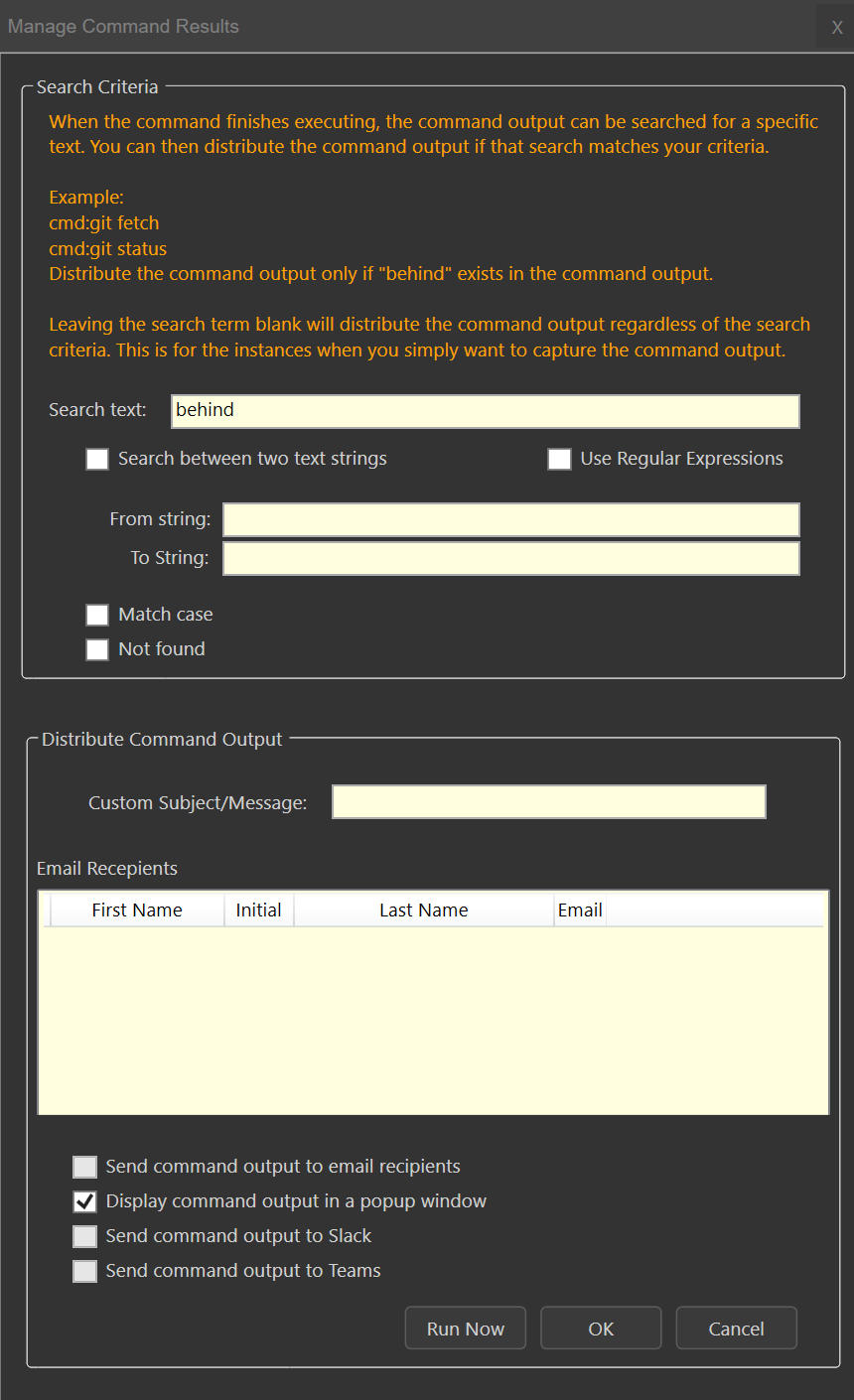Image resolution: width=854 pixels, height=1400 pixels.
Task: Dismiss the dialog using Cancel
Action: tap(736, 1328)
